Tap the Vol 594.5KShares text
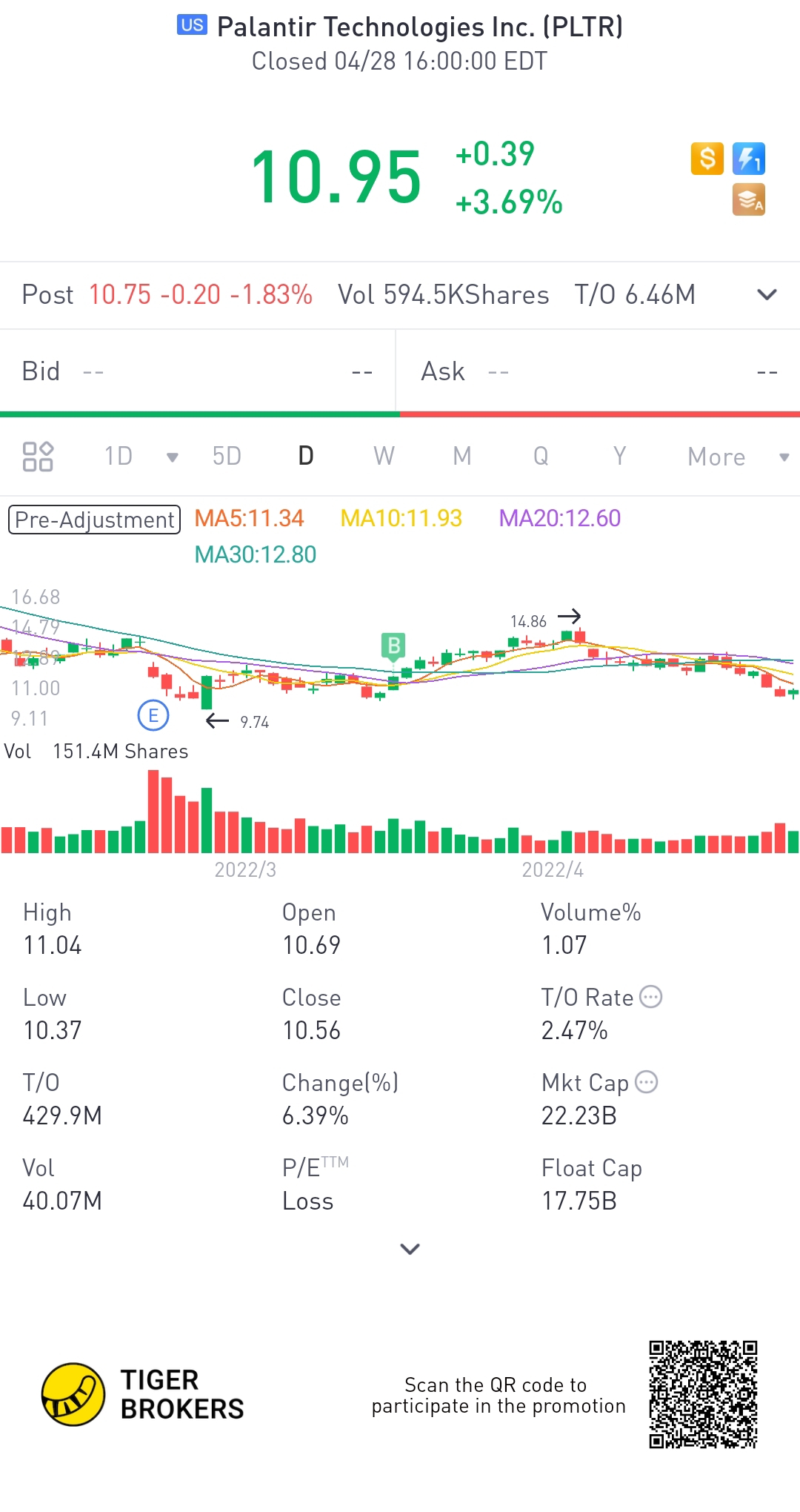800x1512 pixels. [x=444, y=295]
